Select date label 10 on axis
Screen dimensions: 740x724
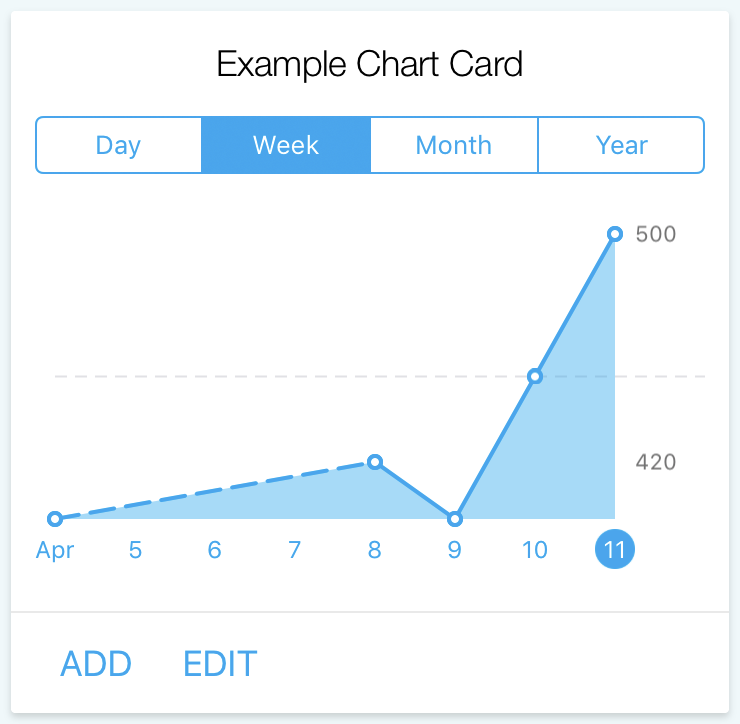point(535,550)
